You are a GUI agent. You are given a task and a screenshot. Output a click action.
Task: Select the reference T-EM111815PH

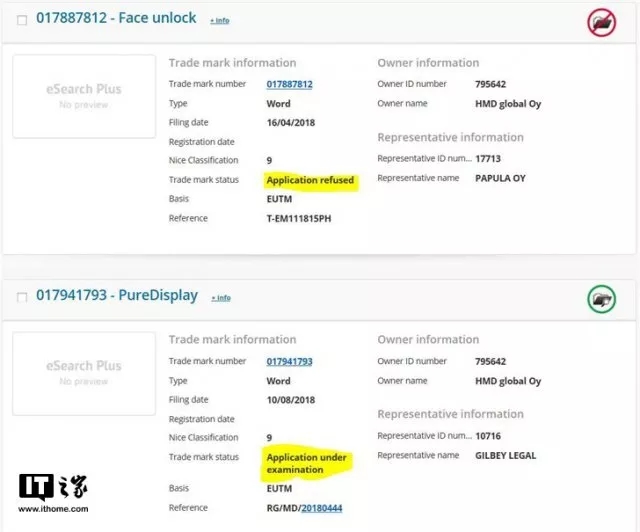(299, 219)
